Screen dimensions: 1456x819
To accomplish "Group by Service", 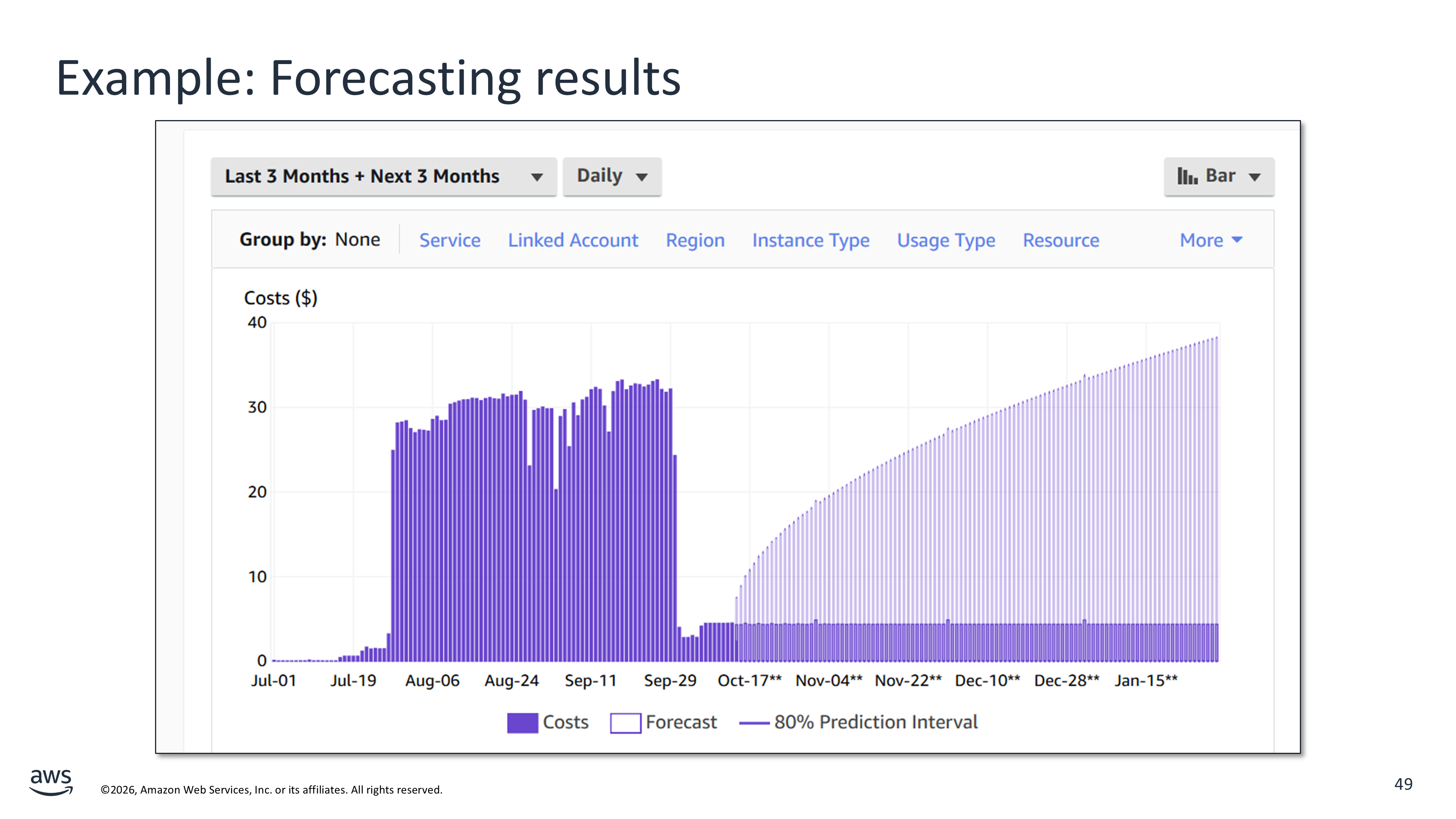I will click(449, 240).
